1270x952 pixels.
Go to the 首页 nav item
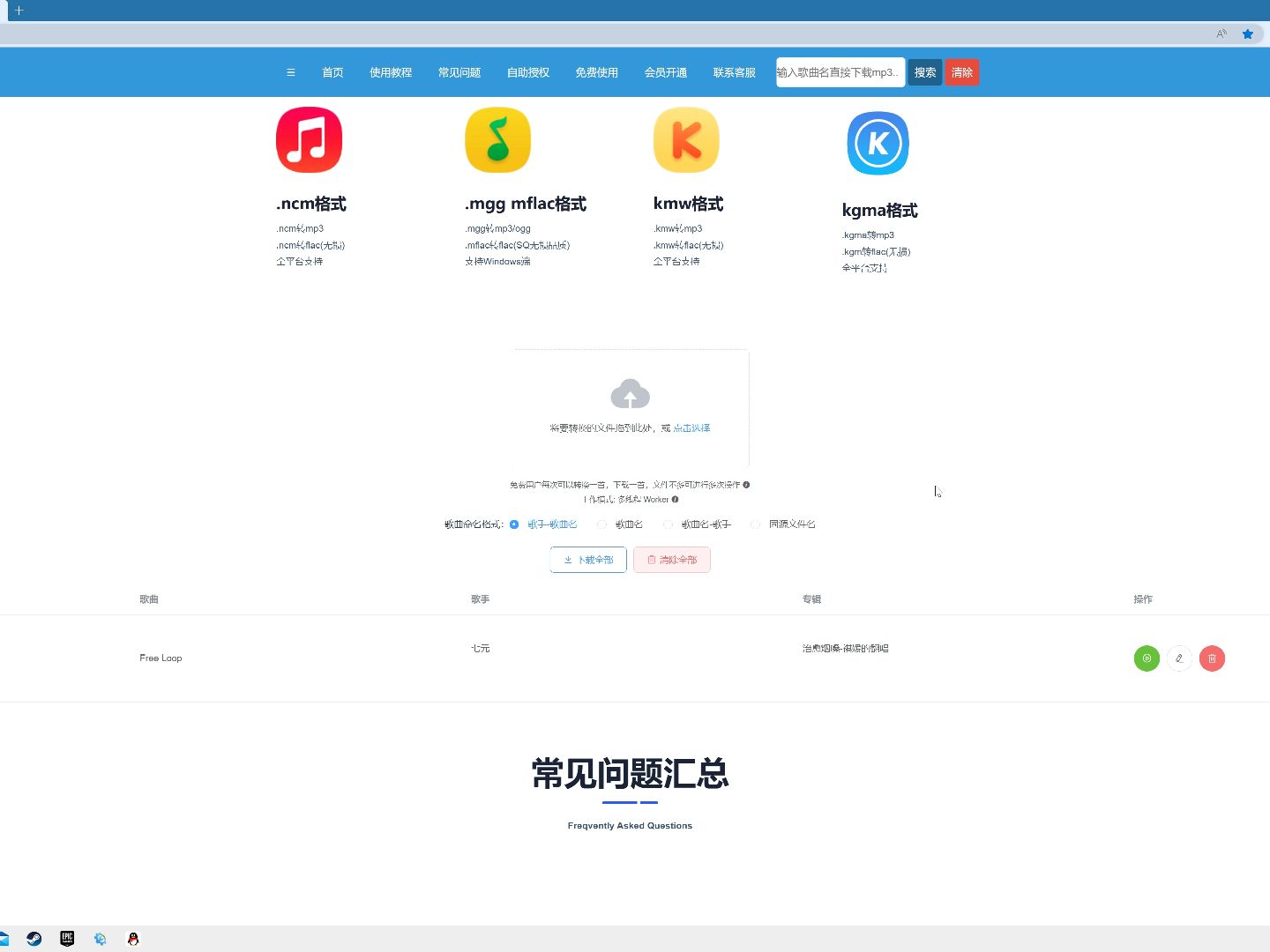pos(332,72)
